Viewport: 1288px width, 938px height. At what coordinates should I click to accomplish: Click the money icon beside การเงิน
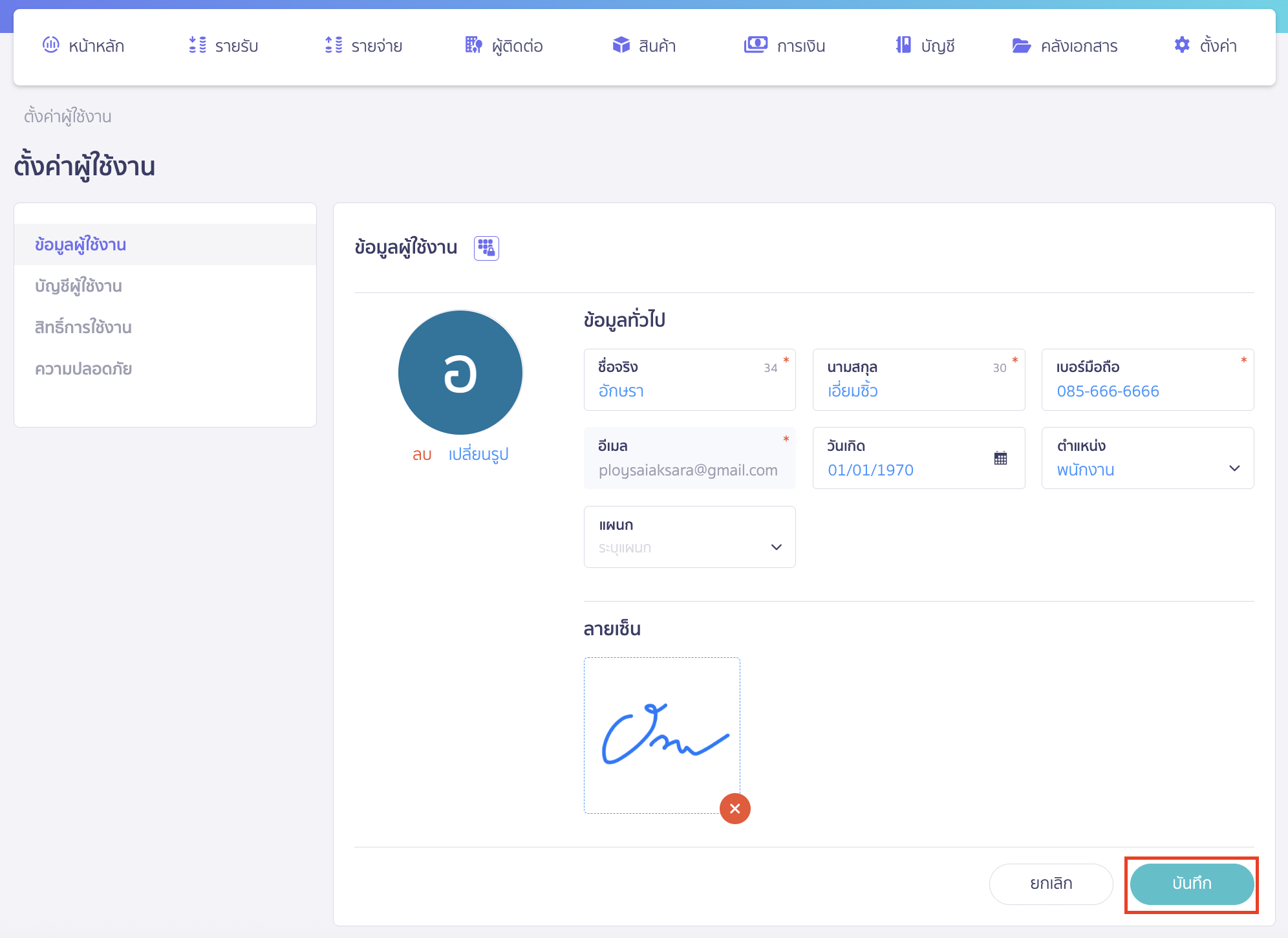[x=755, y=45]
